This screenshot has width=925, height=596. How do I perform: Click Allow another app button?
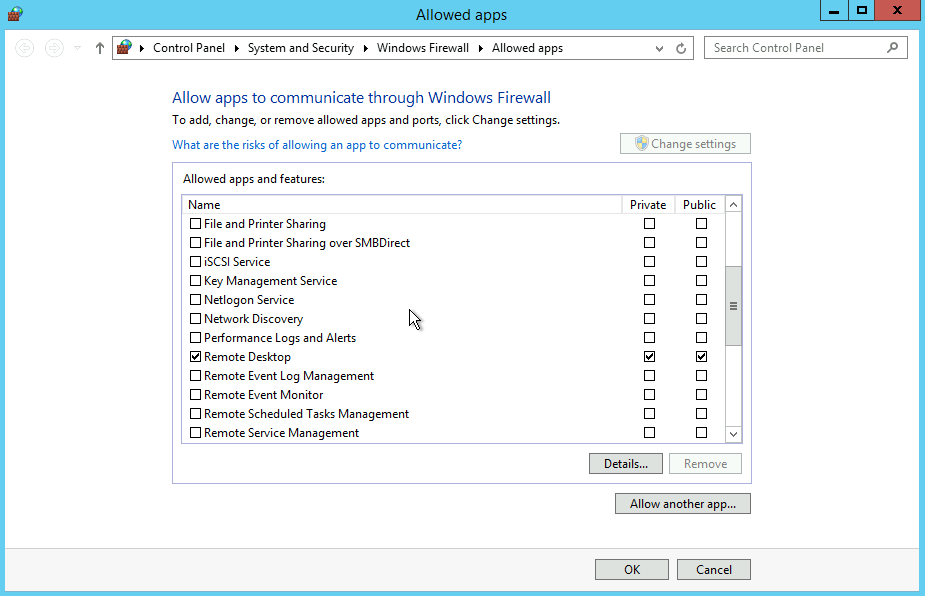tap(683, 504)
